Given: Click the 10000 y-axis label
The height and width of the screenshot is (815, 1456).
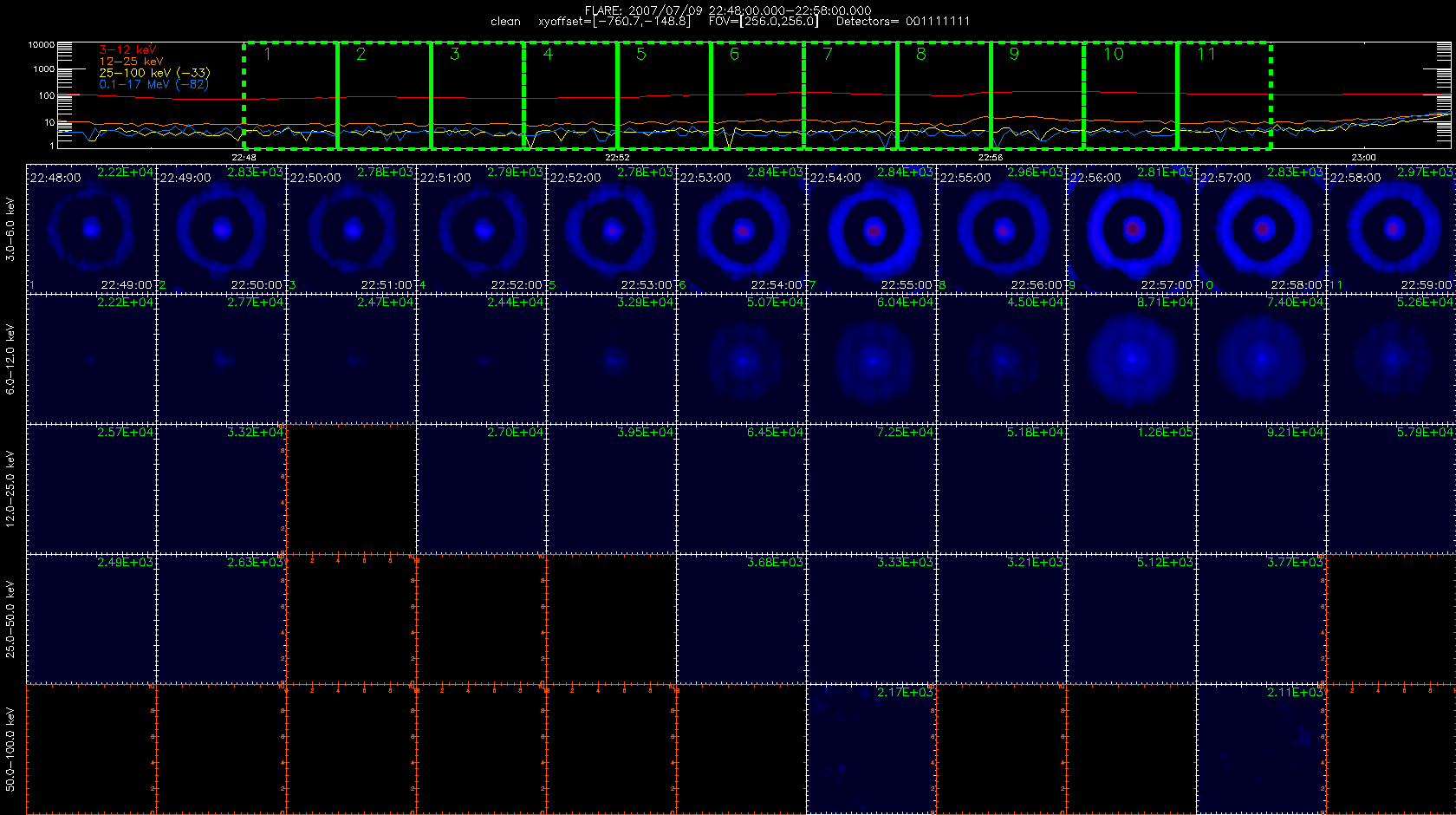Looking at the screenshot, I should coord(42,44).
